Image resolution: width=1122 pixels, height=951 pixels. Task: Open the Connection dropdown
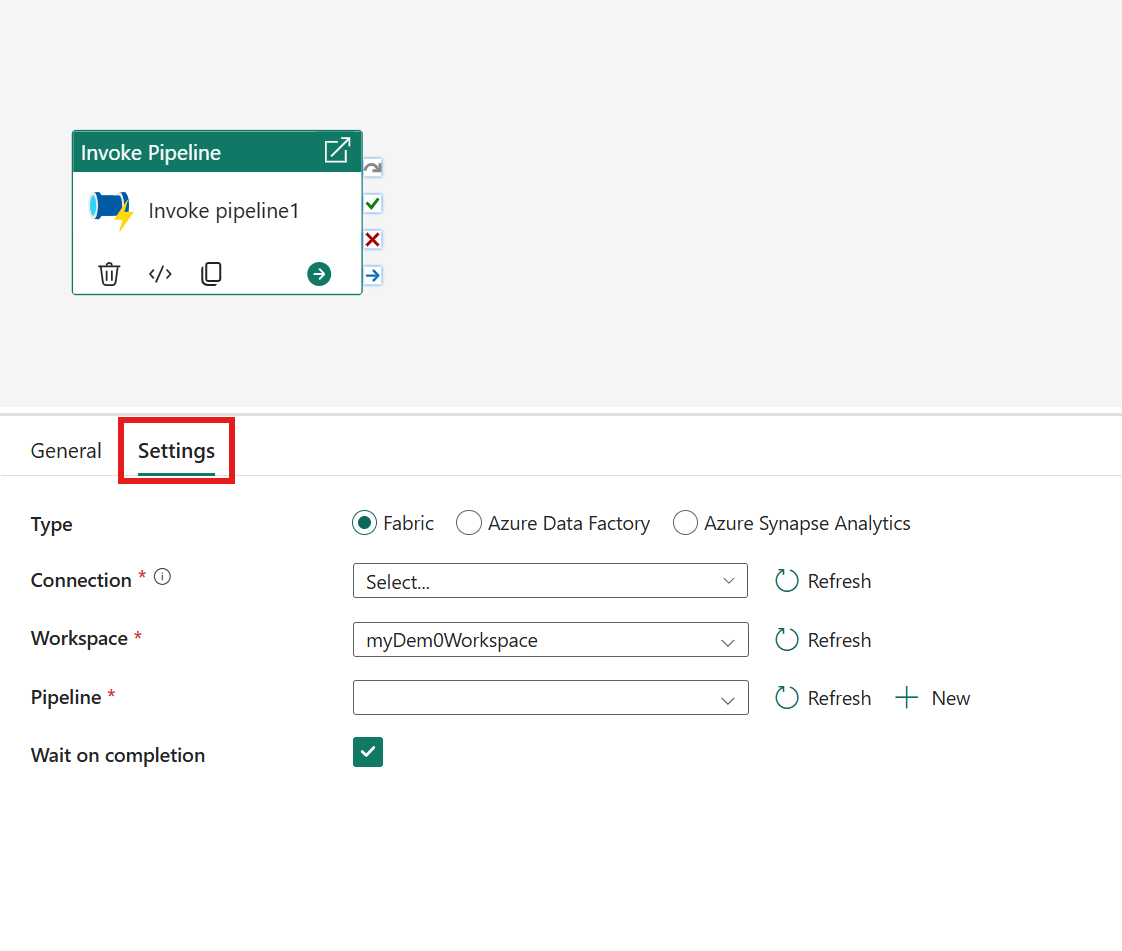(550, 581)
